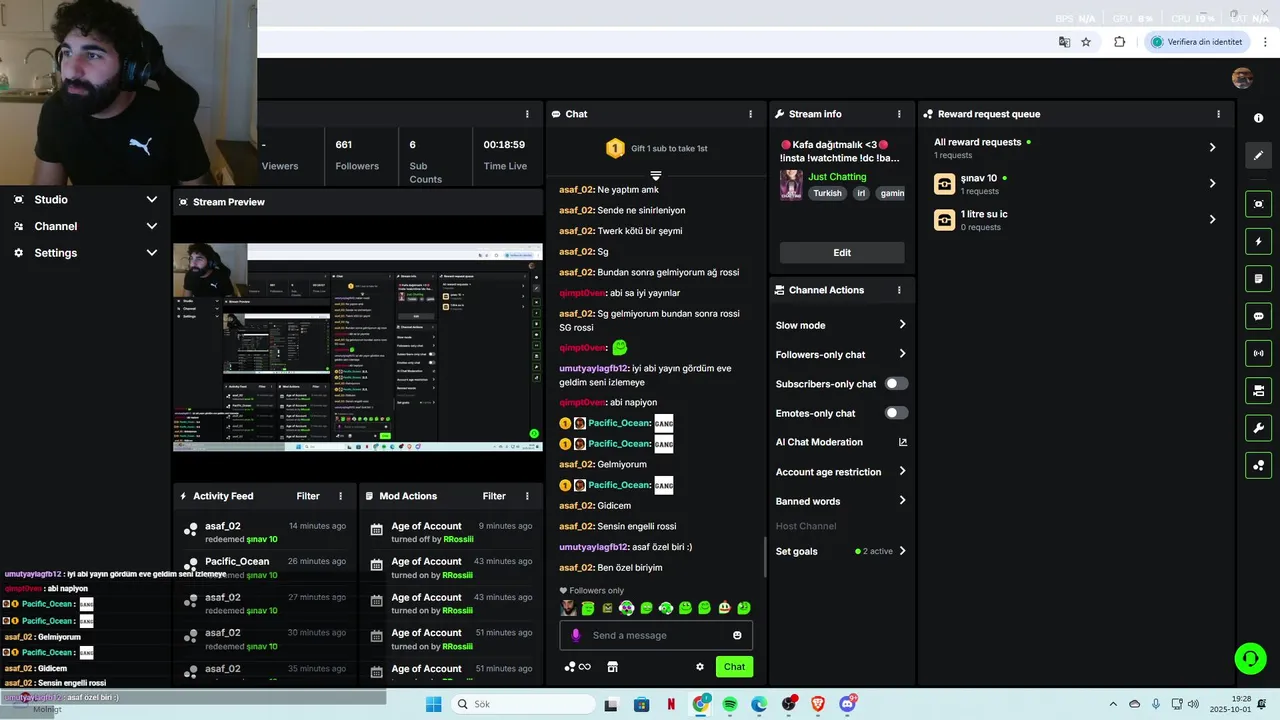The width and height of the screenshot is (1280, 720).
Task: Click the green Chat send button
Action: tap(734, 667)
